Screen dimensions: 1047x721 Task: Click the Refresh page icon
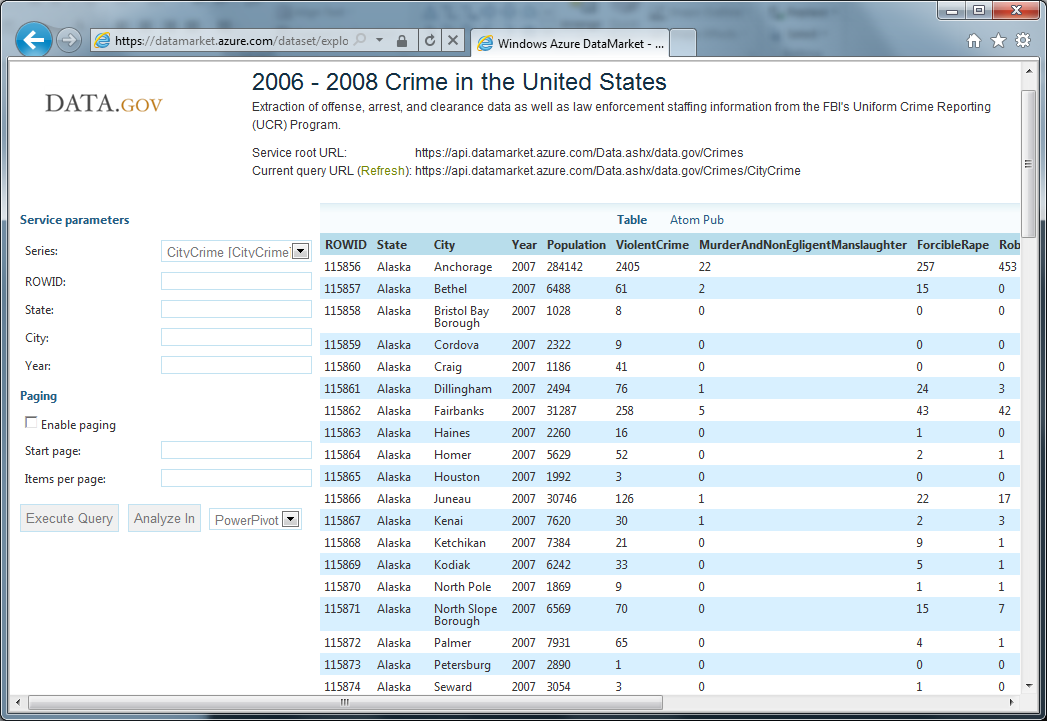point(430,41)
